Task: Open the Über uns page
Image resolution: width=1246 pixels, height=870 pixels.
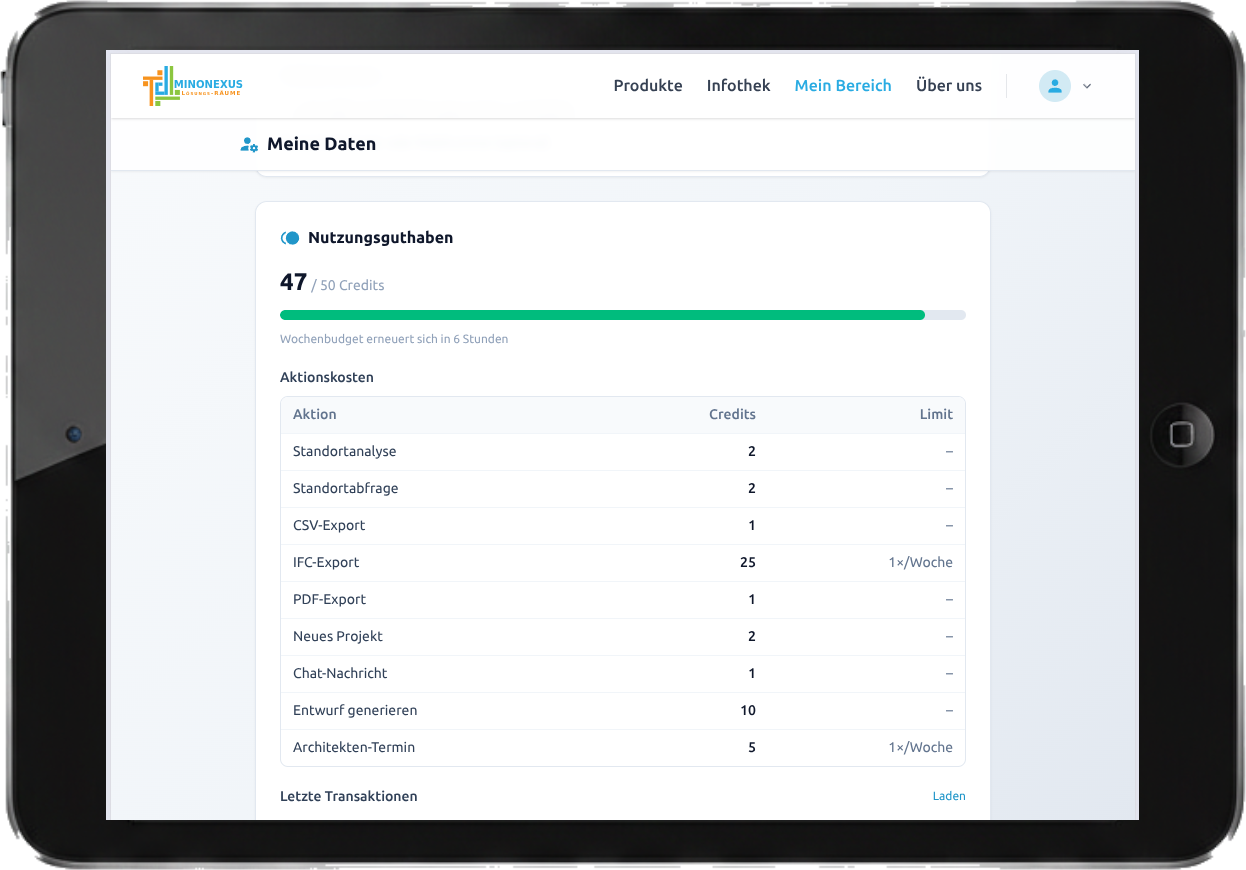Action: pos(948,86)
